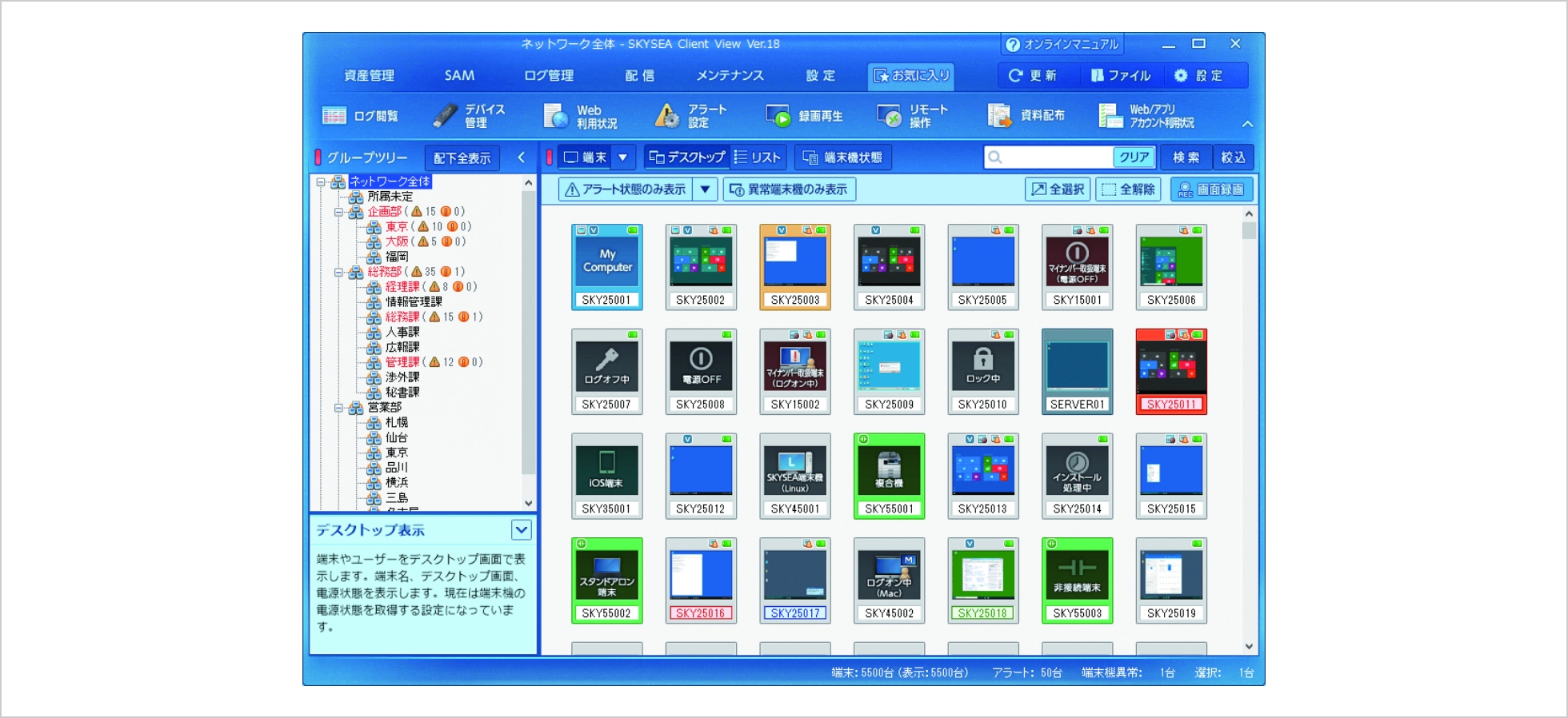Switch to リスト view
This screenshot has height=718, width=1568.
click(x=758, y=158)
